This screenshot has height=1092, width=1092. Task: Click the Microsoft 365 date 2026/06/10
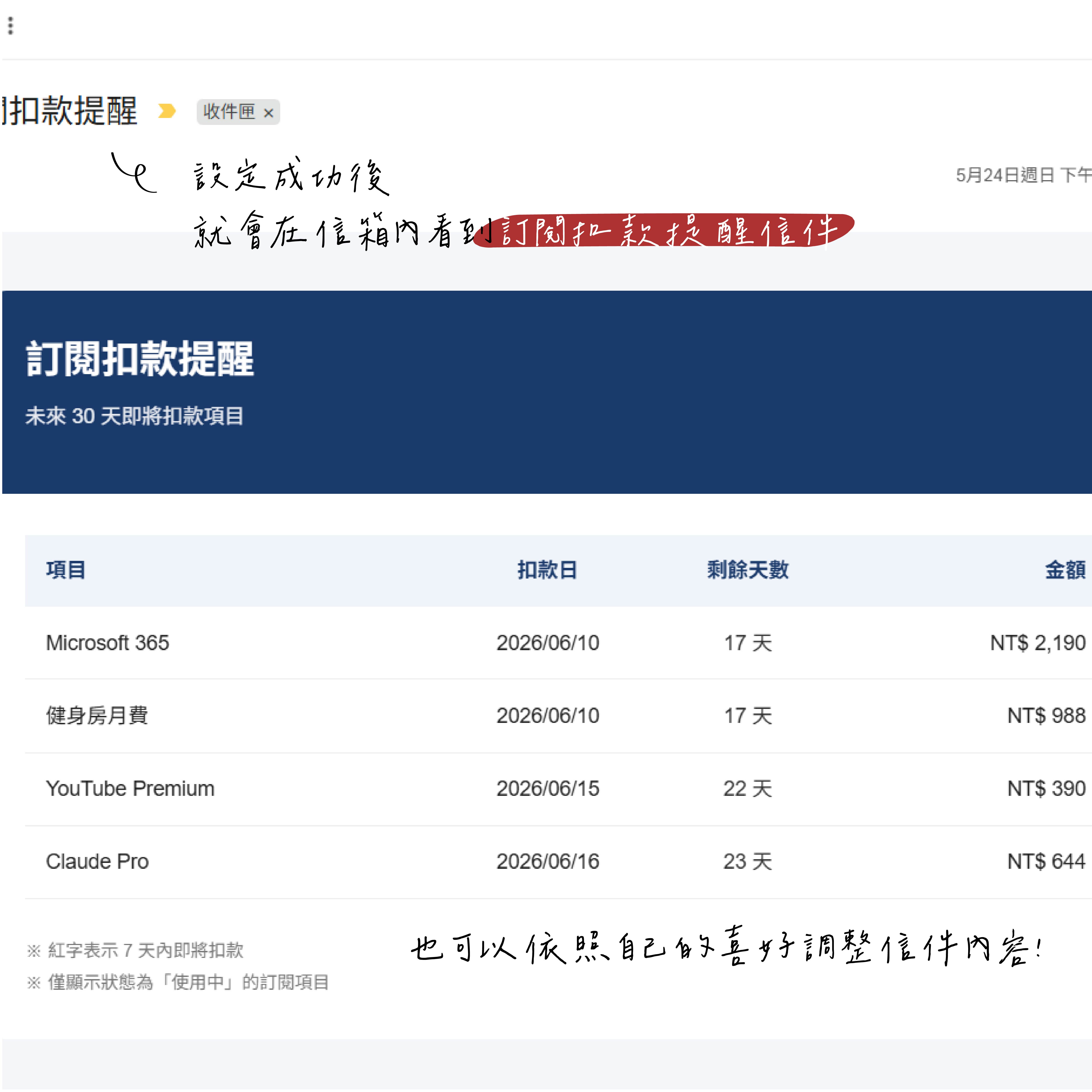pos(548,643)
